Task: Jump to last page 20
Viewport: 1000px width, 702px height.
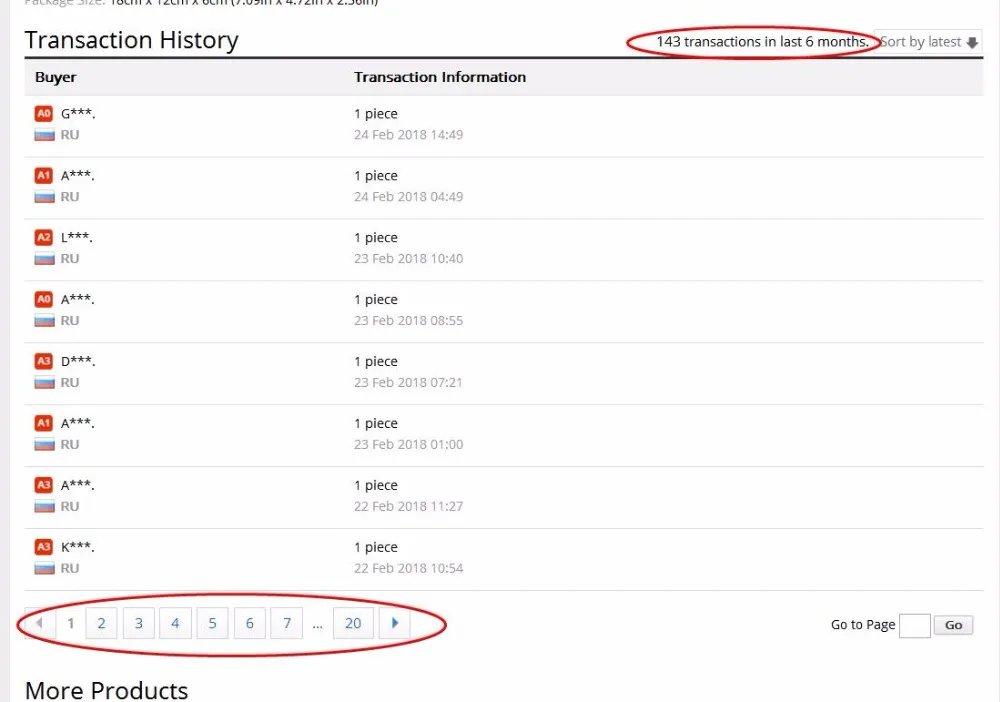Action: click(353, 623)
